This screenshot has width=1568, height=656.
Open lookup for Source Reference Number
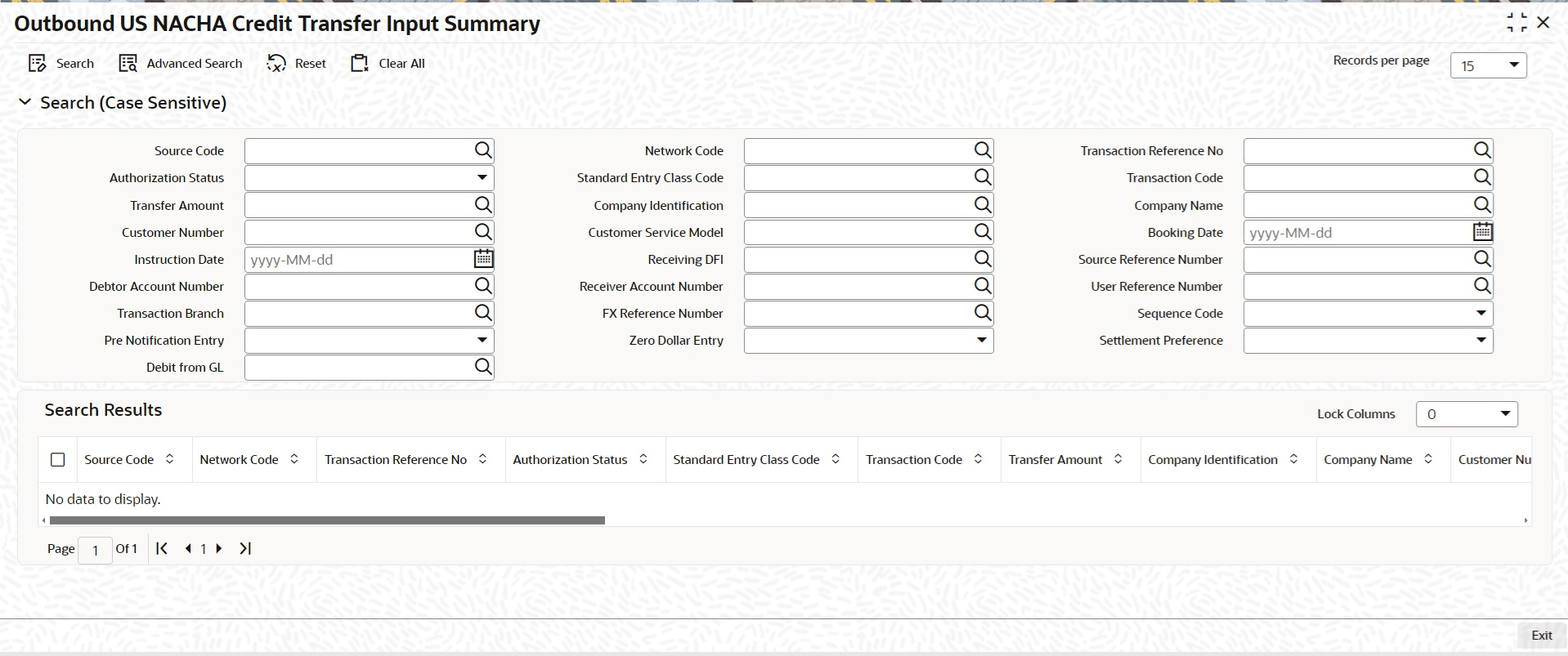1482,259
